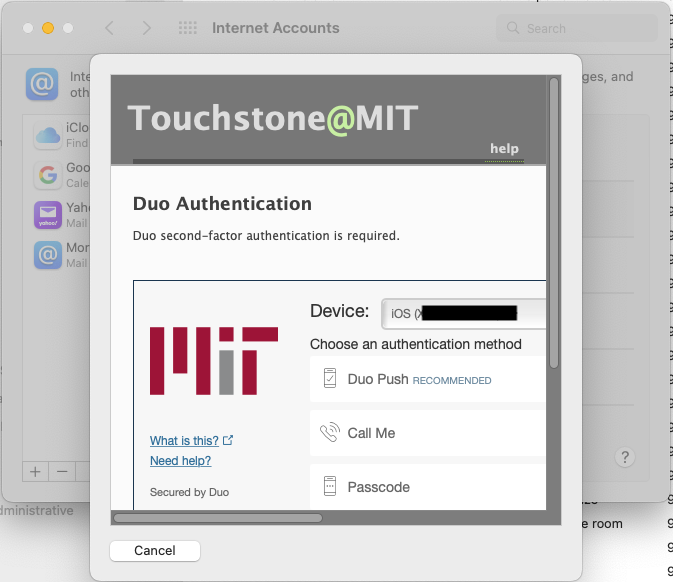Open the Touchstone help link
This screenshot has width=673, height=582.
pos(504,149)
